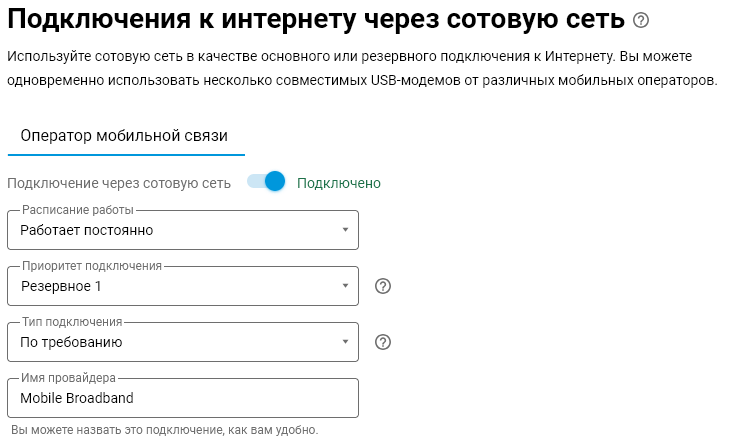Click the Приоритет подключения field label
Image resolution: width=729 pixels, height=448 pixels.
point(92,267)
